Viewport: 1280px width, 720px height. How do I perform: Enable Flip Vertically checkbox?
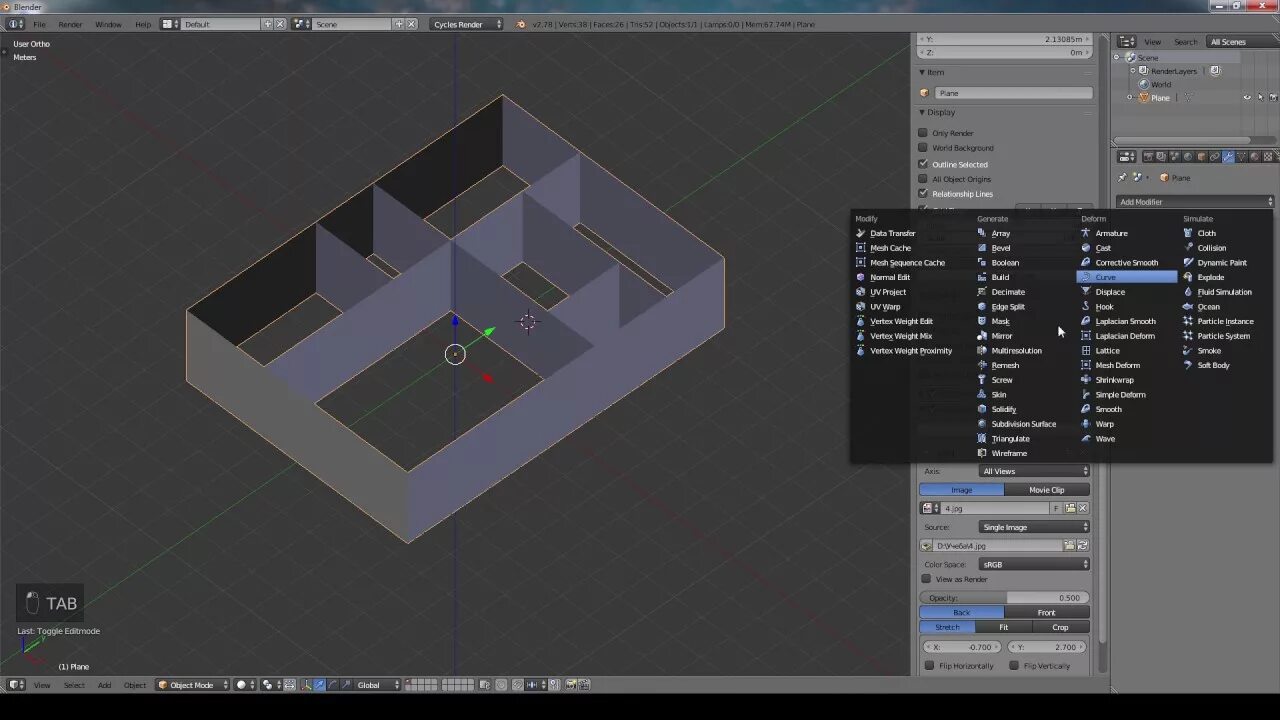(x=1014, y=666)
